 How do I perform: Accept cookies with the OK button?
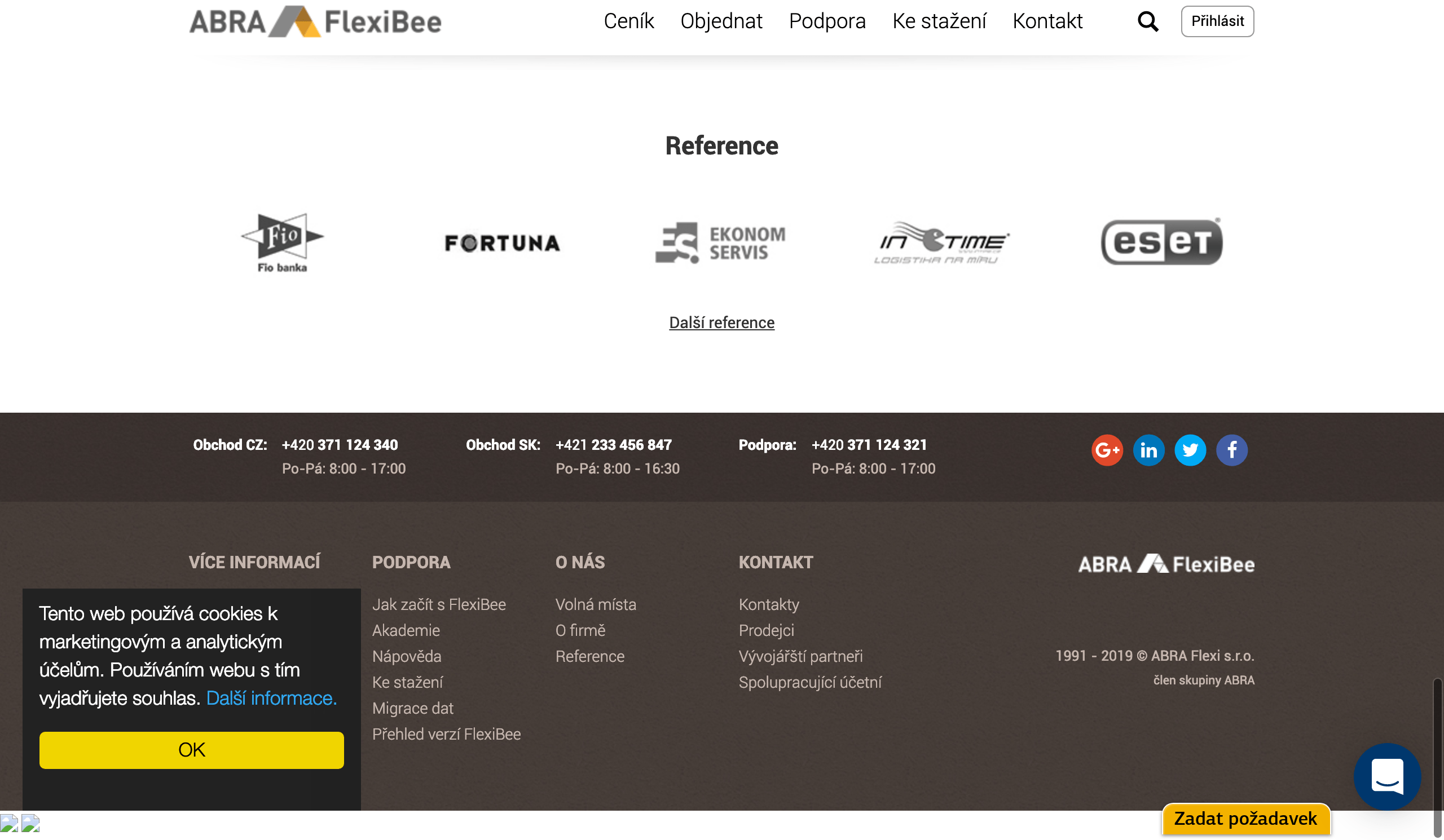click(191, 750)
